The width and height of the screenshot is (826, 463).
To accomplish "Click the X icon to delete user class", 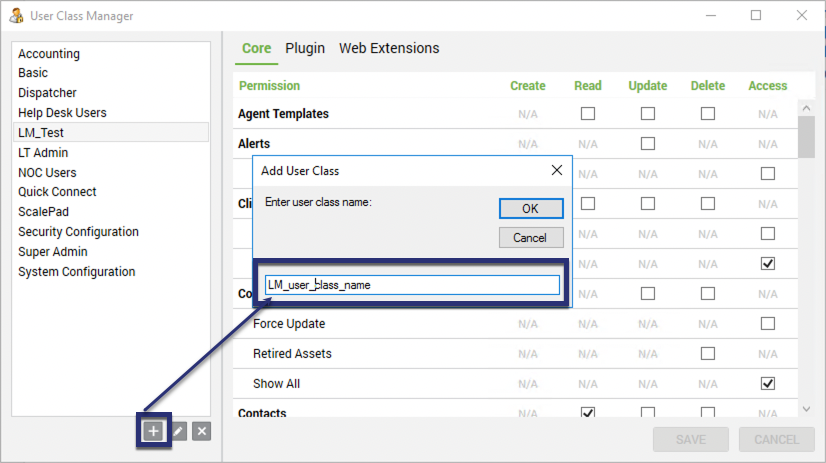I will tap(201, 430).
